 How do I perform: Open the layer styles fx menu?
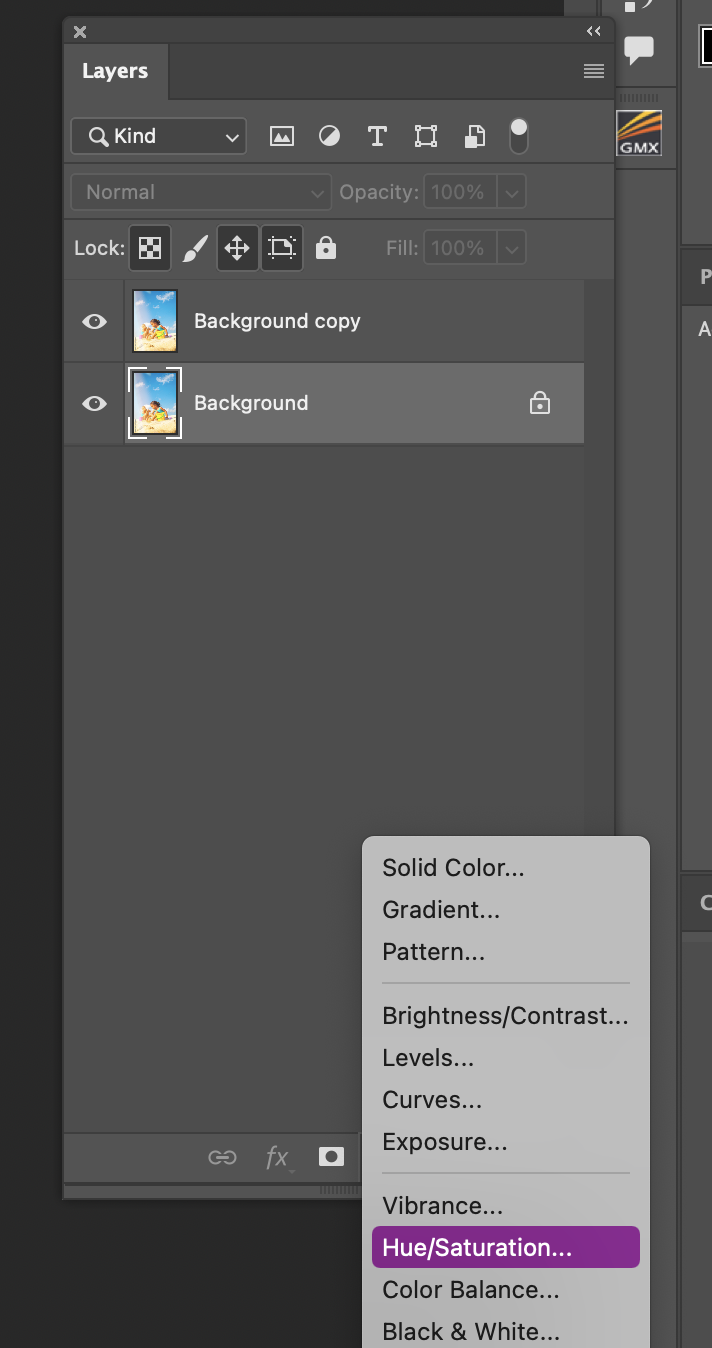click(277, 1157)
